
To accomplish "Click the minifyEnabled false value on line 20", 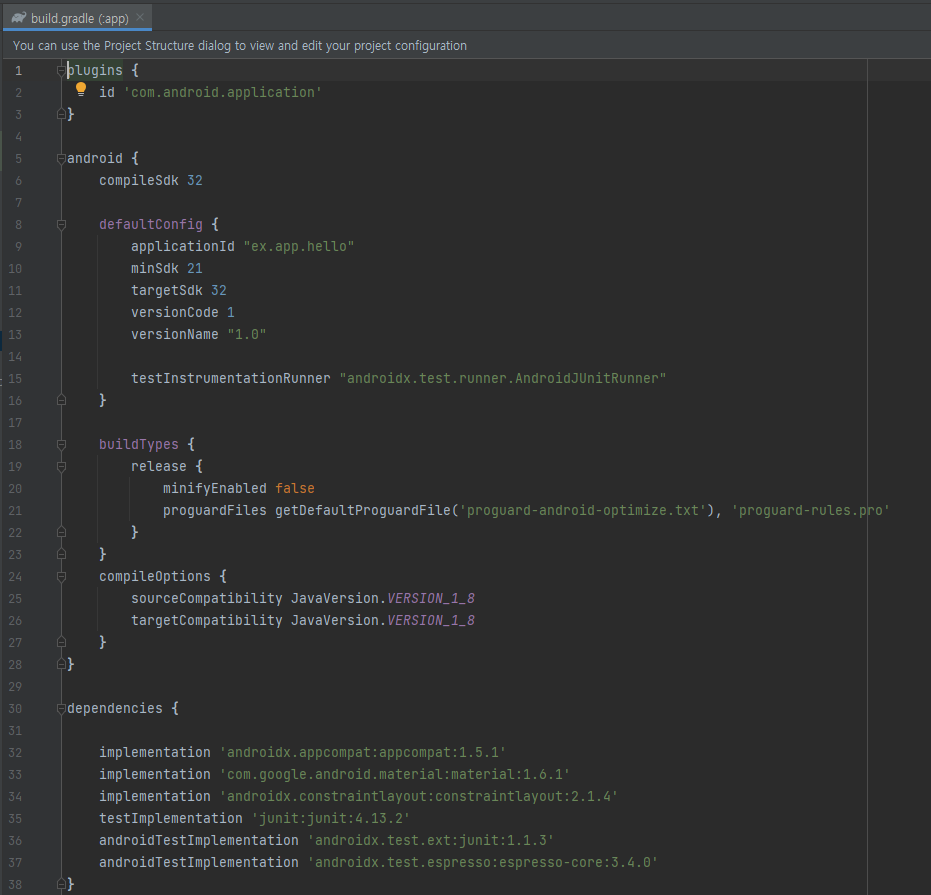I will [x=294, y=488].
